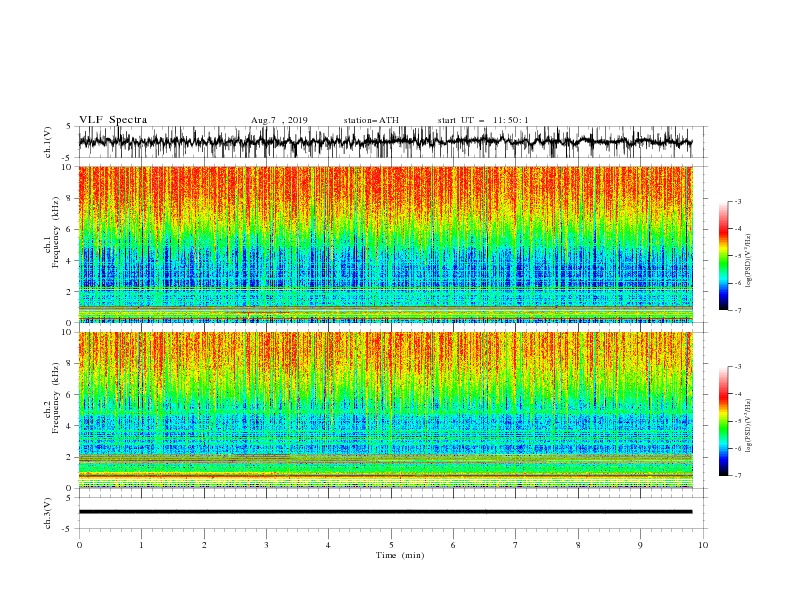Click the ch.1(V) waveform tick label "5"
The image size is (792, 612).
coord(70,126)
